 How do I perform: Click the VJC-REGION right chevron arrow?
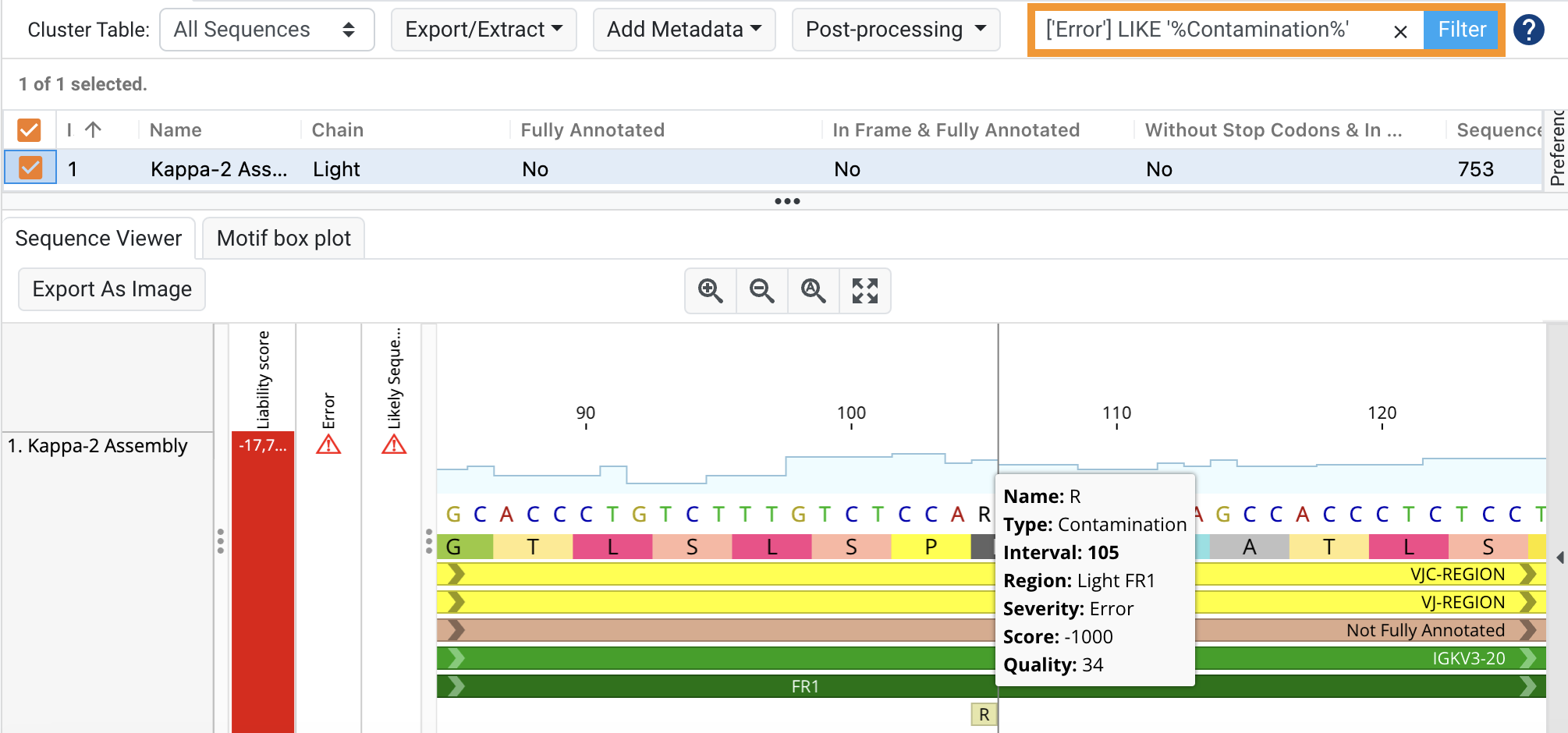pyautogui.click(x=1528, y=575)
